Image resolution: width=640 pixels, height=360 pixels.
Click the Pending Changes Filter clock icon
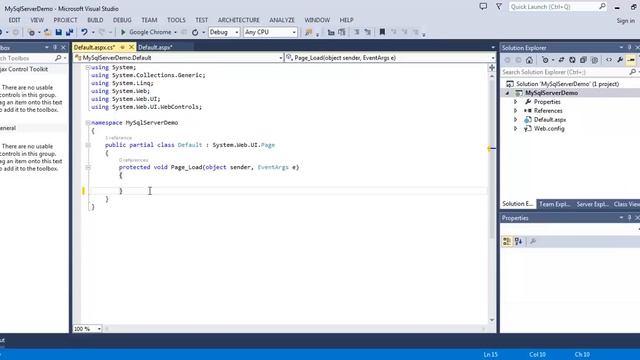[545, 60]
